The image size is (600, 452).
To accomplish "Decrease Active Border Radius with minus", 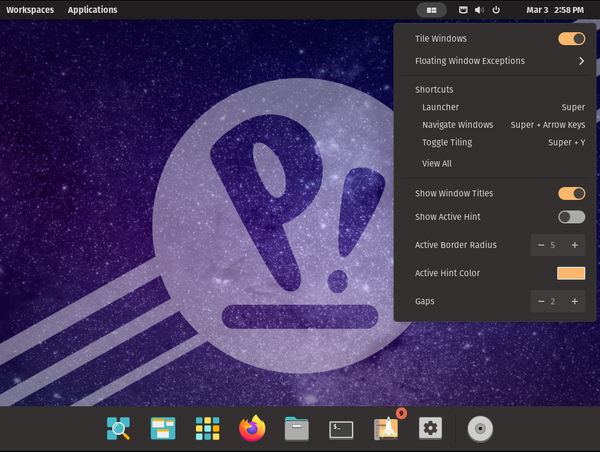I will 541,245.
